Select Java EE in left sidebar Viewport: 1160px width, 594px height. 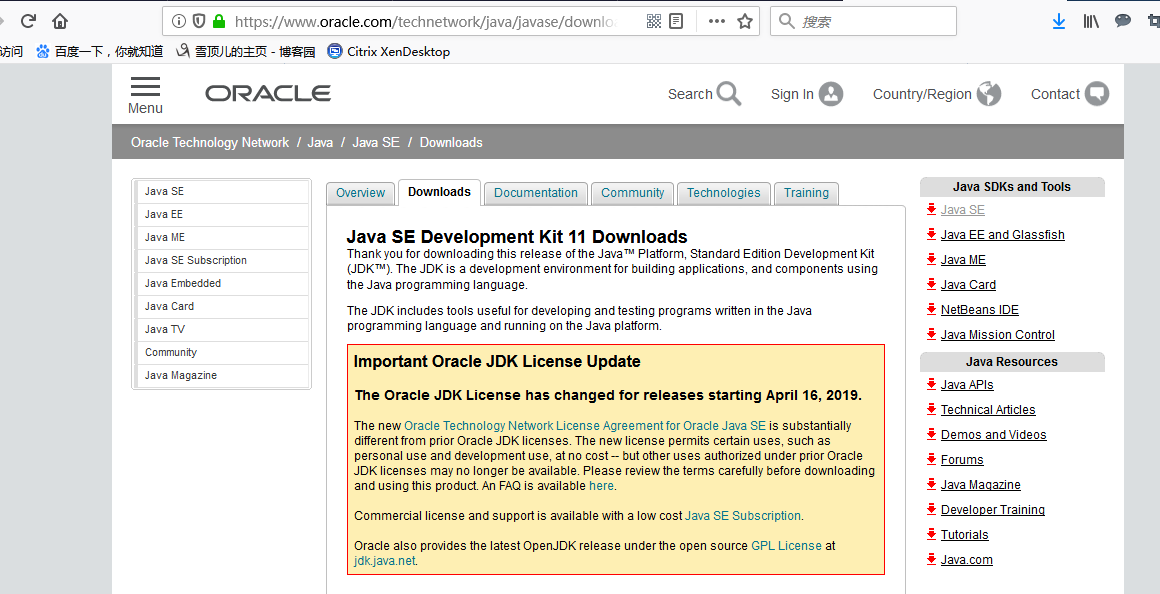coord(222,215)
